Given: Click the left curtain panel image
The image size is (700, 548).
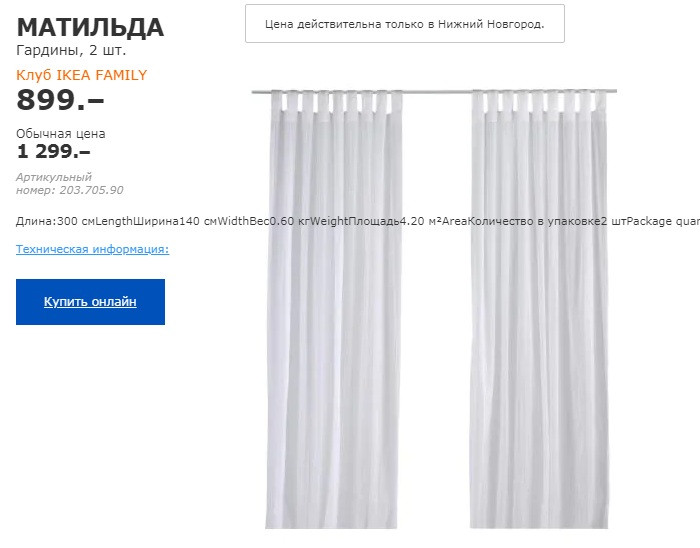Looking at the screenshot, I should click(333, 310).
